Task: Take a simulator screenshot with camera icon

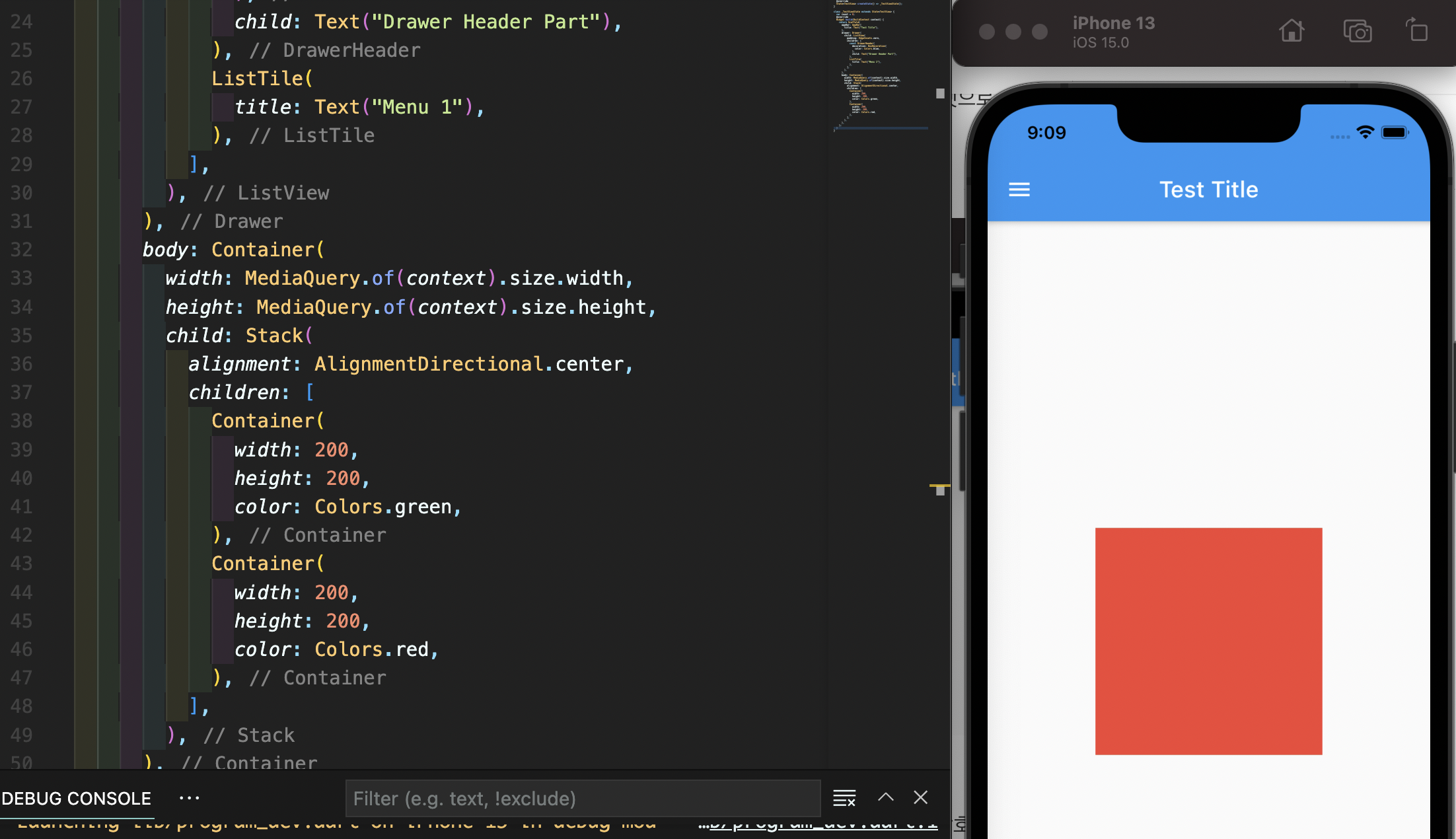Action: (x=1357, y=31)
